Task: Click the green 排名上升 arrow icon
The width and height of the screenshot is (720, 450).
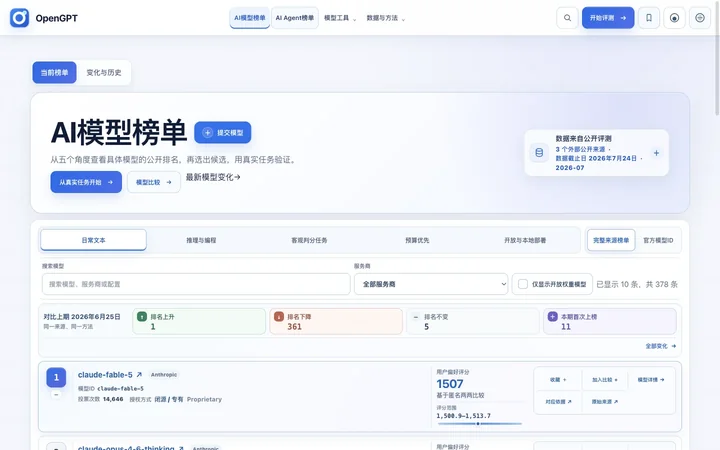Action: pyautogui.click(x=142, y=316)
